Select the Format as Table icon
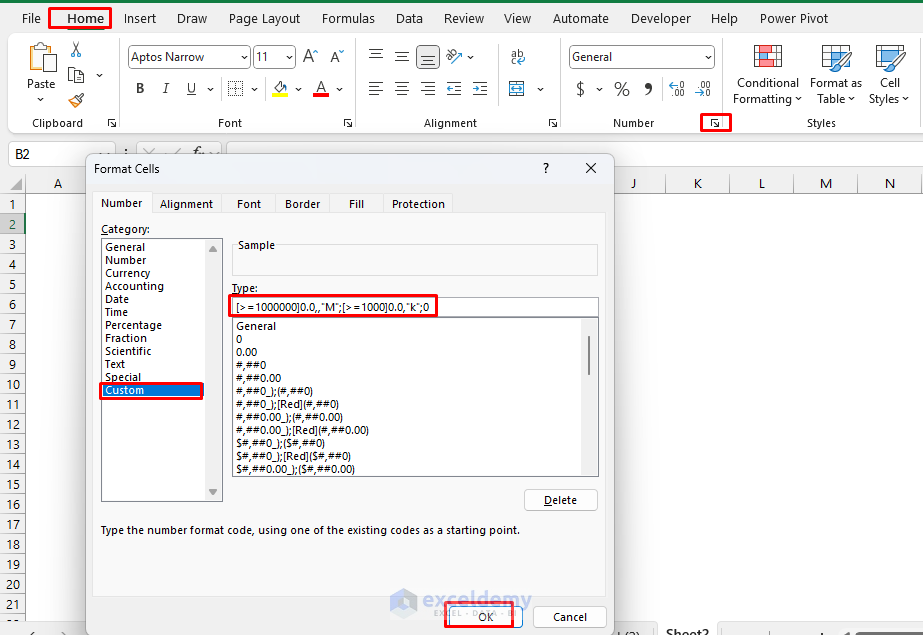The width and height of the screenshot is (923, 635). 835,72
